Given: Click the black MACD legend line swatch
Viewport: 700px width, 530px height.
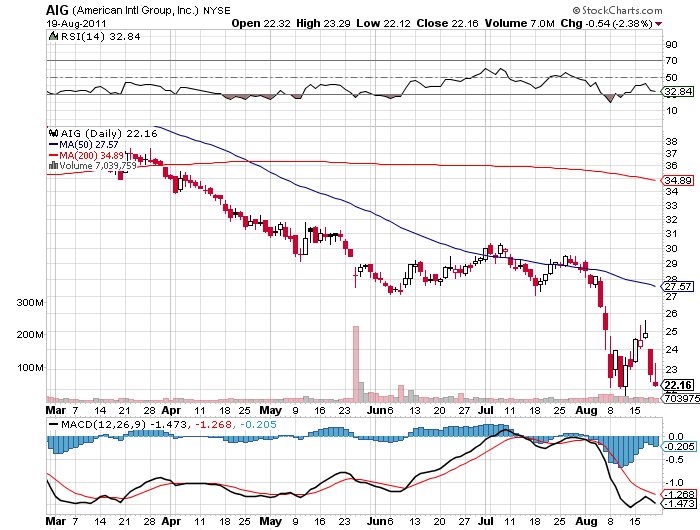Looking at the screenshot, I should click(x=54, y=424).
